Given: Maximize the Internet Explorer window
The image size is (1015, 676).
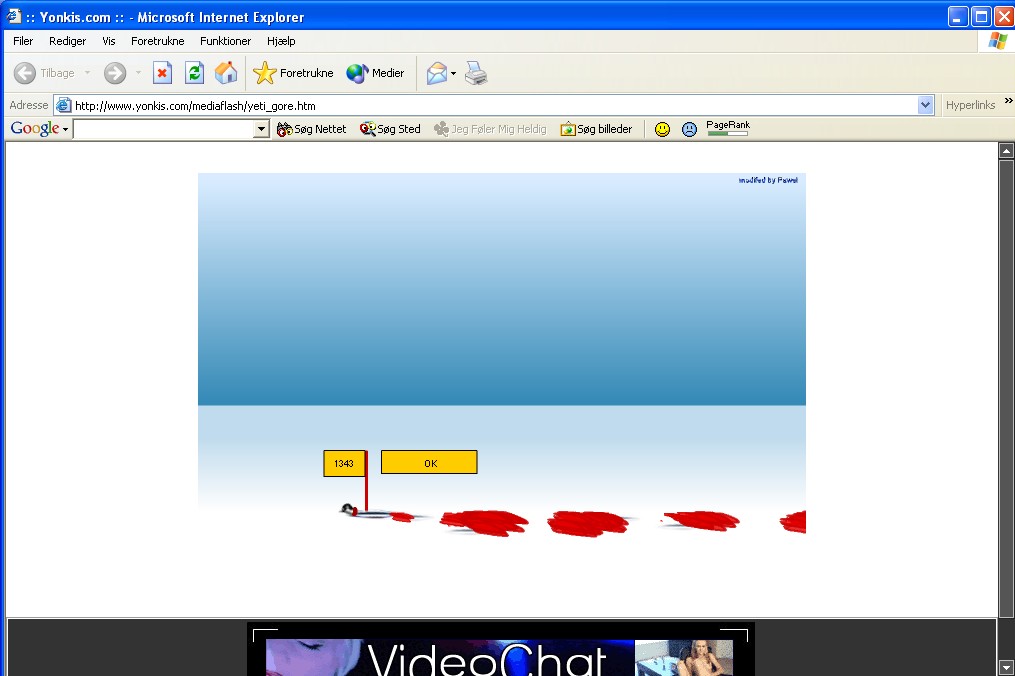Looking at the screenshot, I should (x=981, y=17).
